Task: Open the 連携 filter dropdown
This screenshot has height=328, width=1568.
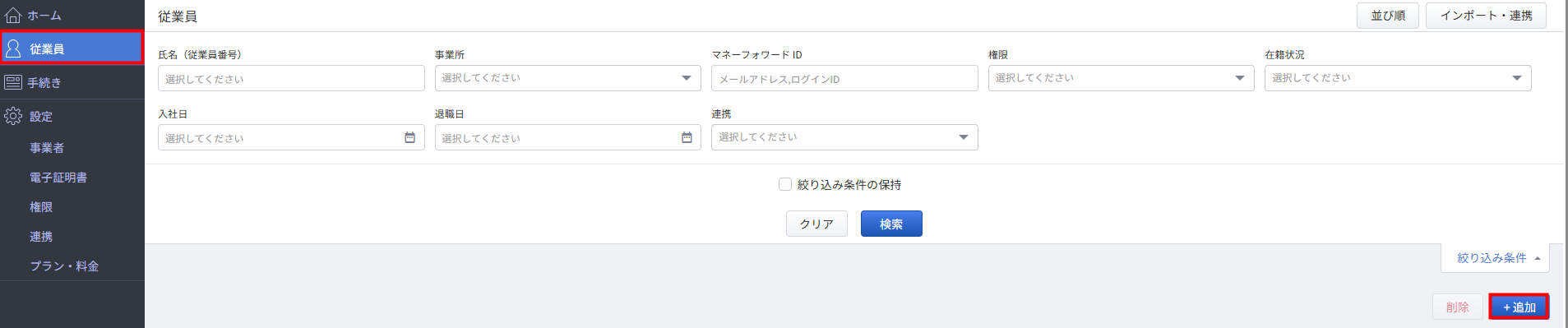Action: tap(844, 137)
